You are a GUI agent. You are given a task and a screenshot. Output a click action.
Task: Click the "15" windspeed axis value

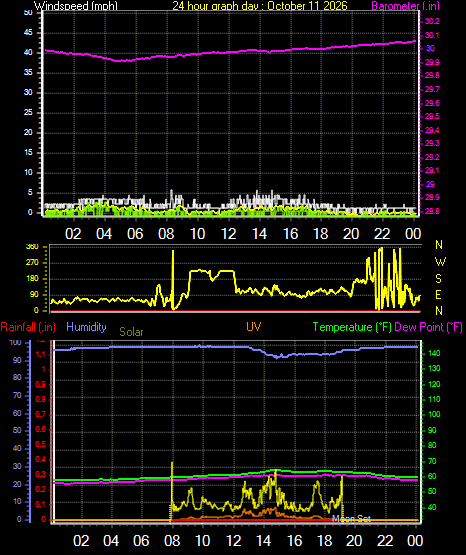[28, 153]
